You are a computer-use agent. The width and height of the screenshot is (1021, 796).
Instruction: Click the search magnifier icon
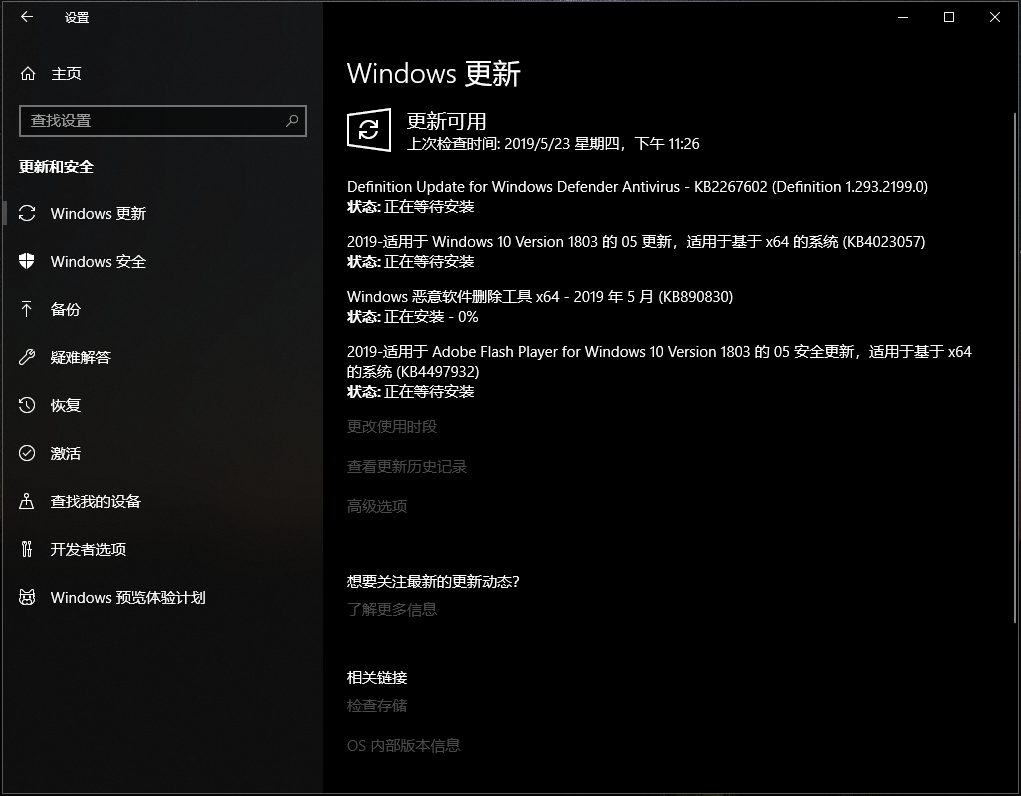(292, 121)
